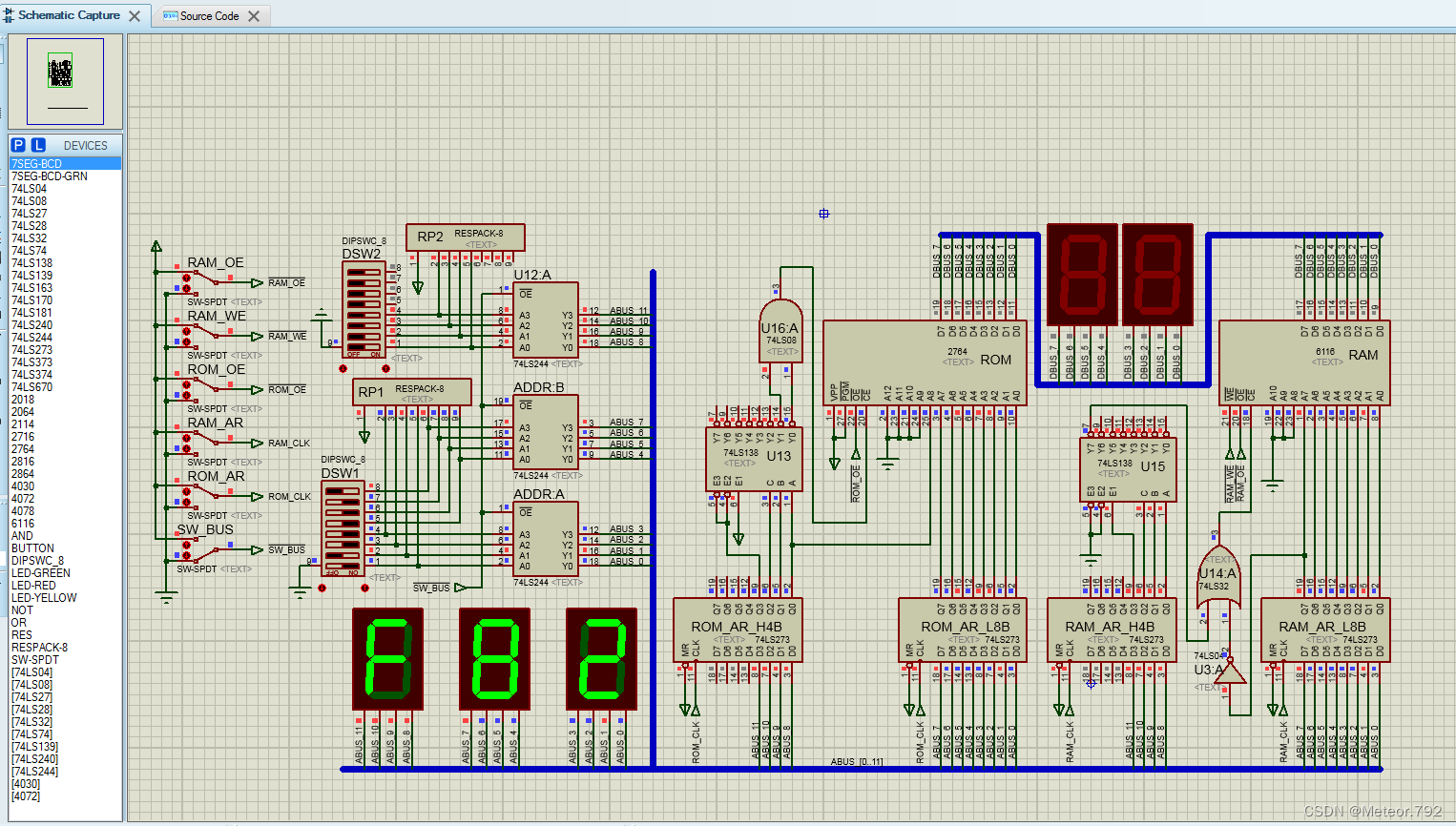
Task: Click red display above DBUS 7-4 pins
Action: pos(1082,276)
